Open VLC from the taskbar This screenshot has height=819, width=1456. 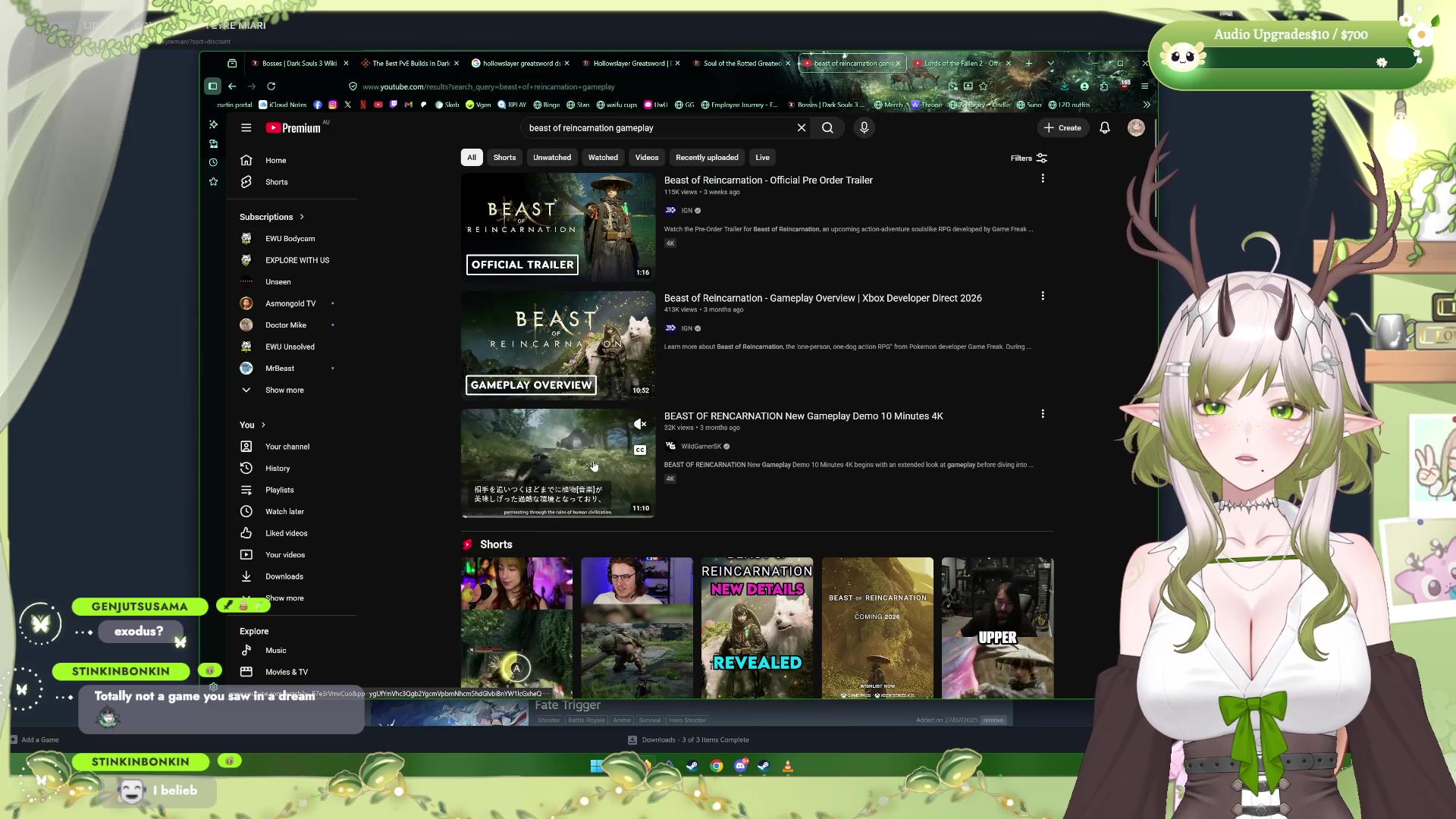[788, 766]
